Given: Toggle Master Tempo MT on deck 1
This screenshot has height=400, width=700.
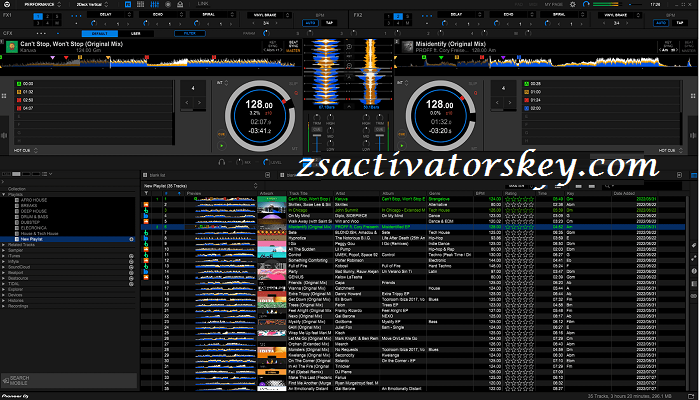Looking at the screenshot, I should coord(295,149).
